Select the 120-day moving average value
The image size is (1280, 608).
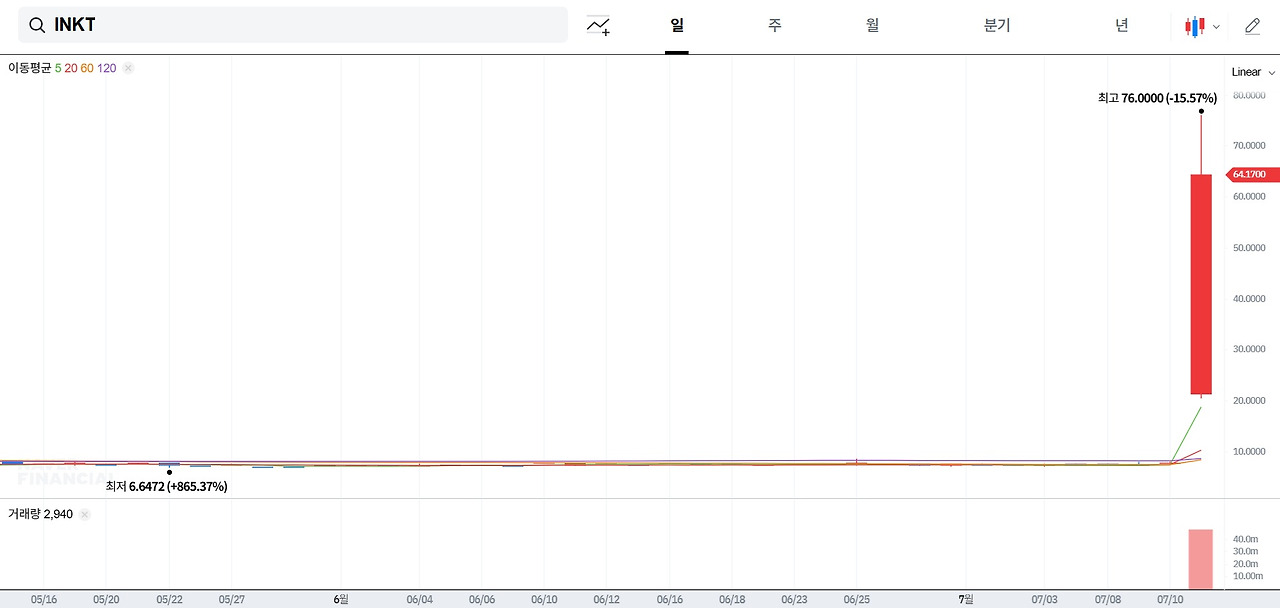pyautogui.click(x=107, y=68)
